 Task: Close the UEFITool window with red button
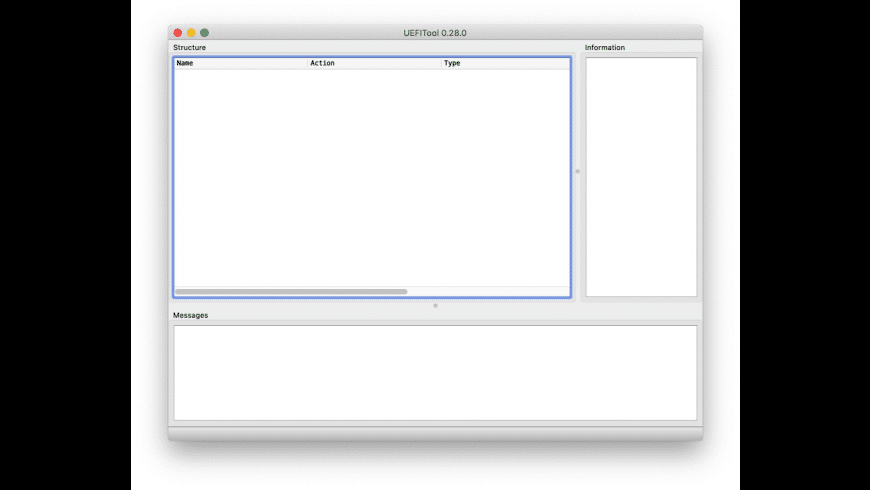click(x=178, y=33)
